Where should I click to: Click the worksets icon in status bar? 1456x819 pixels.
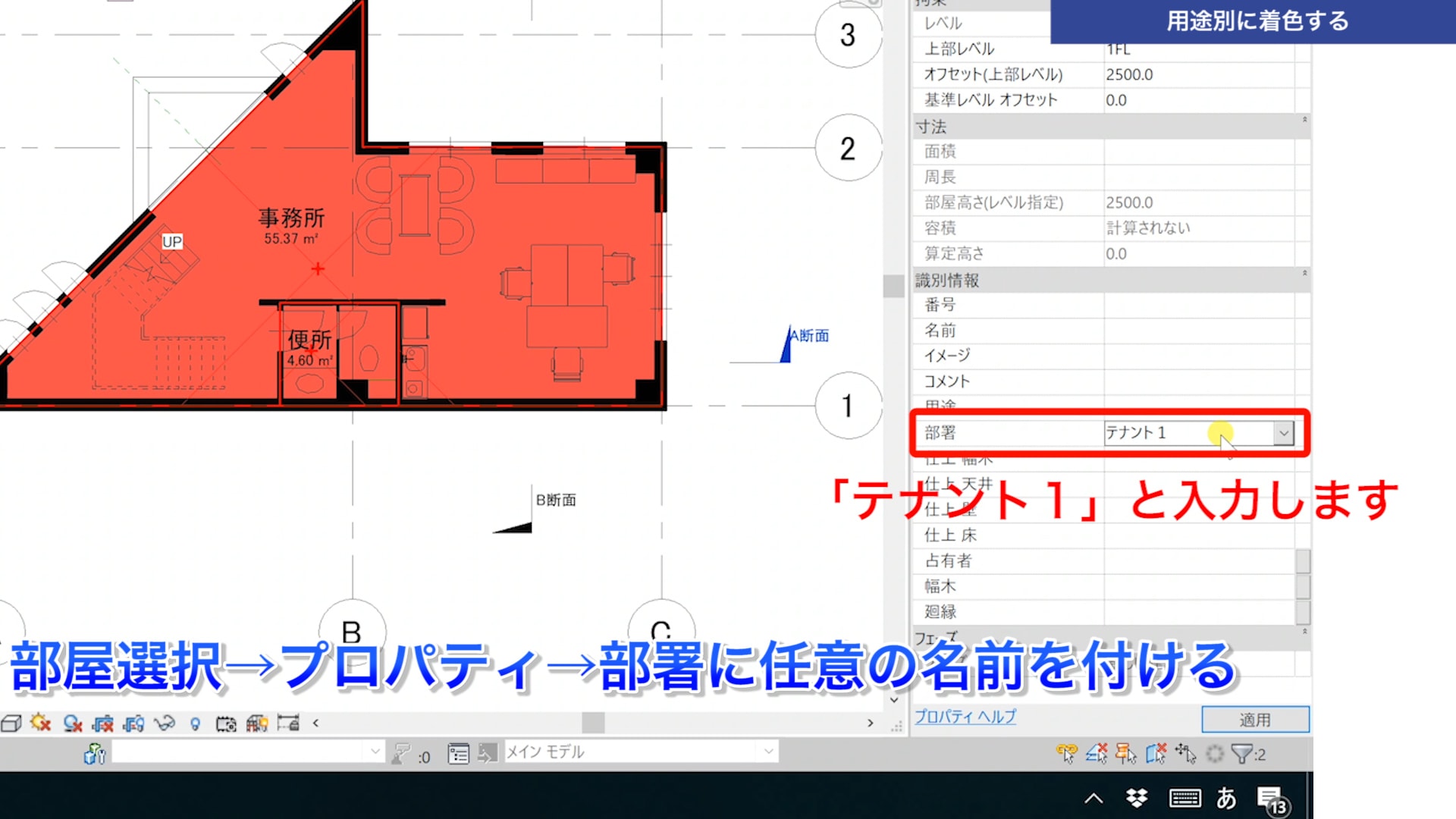94,753
